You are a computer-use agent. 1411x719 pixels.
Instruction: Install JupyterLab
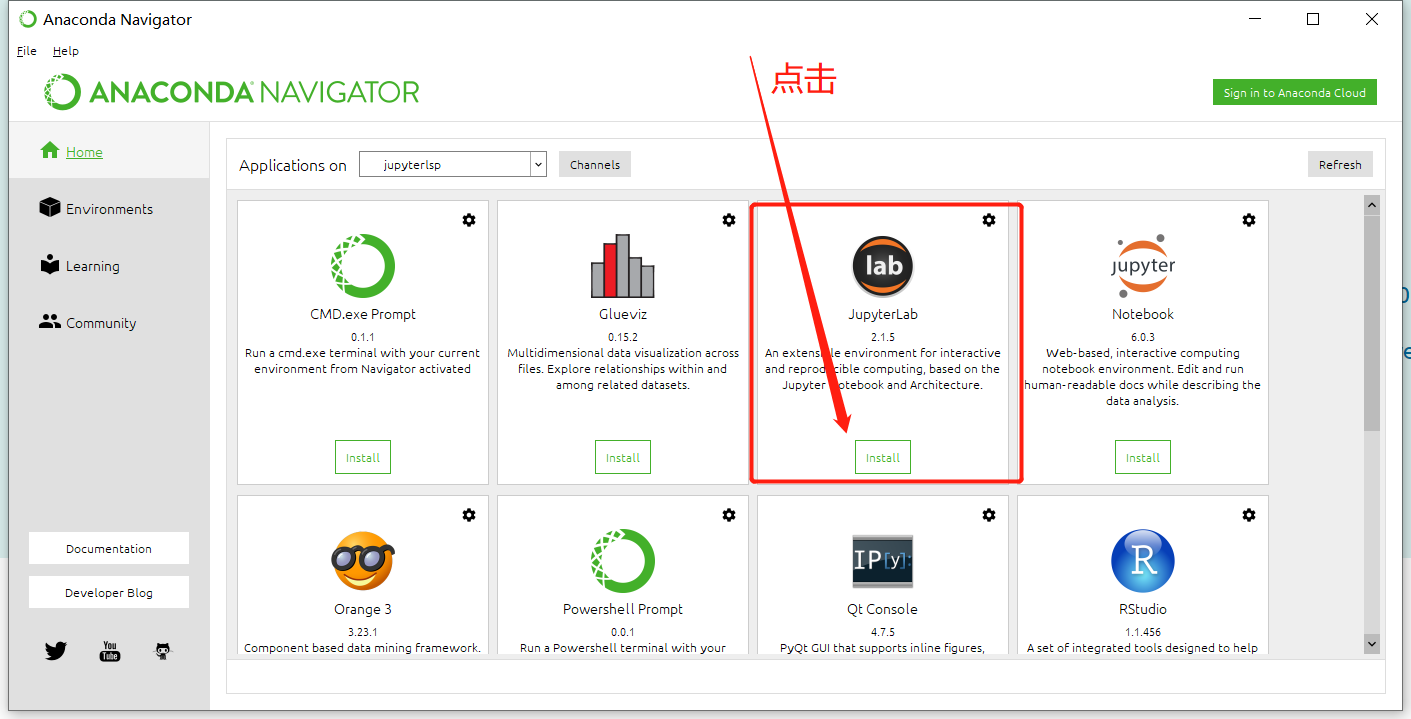tap(883, 457)
